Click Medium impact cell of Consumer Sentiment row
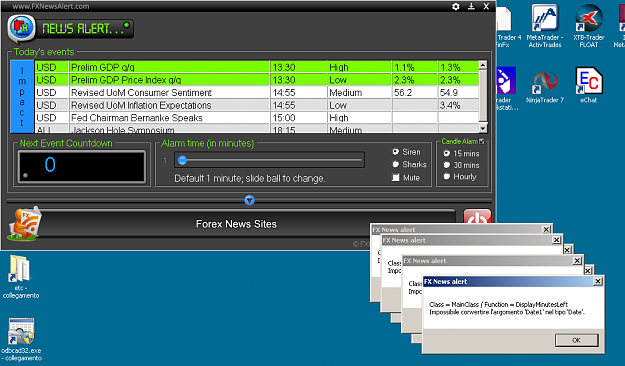 [359, 92]
